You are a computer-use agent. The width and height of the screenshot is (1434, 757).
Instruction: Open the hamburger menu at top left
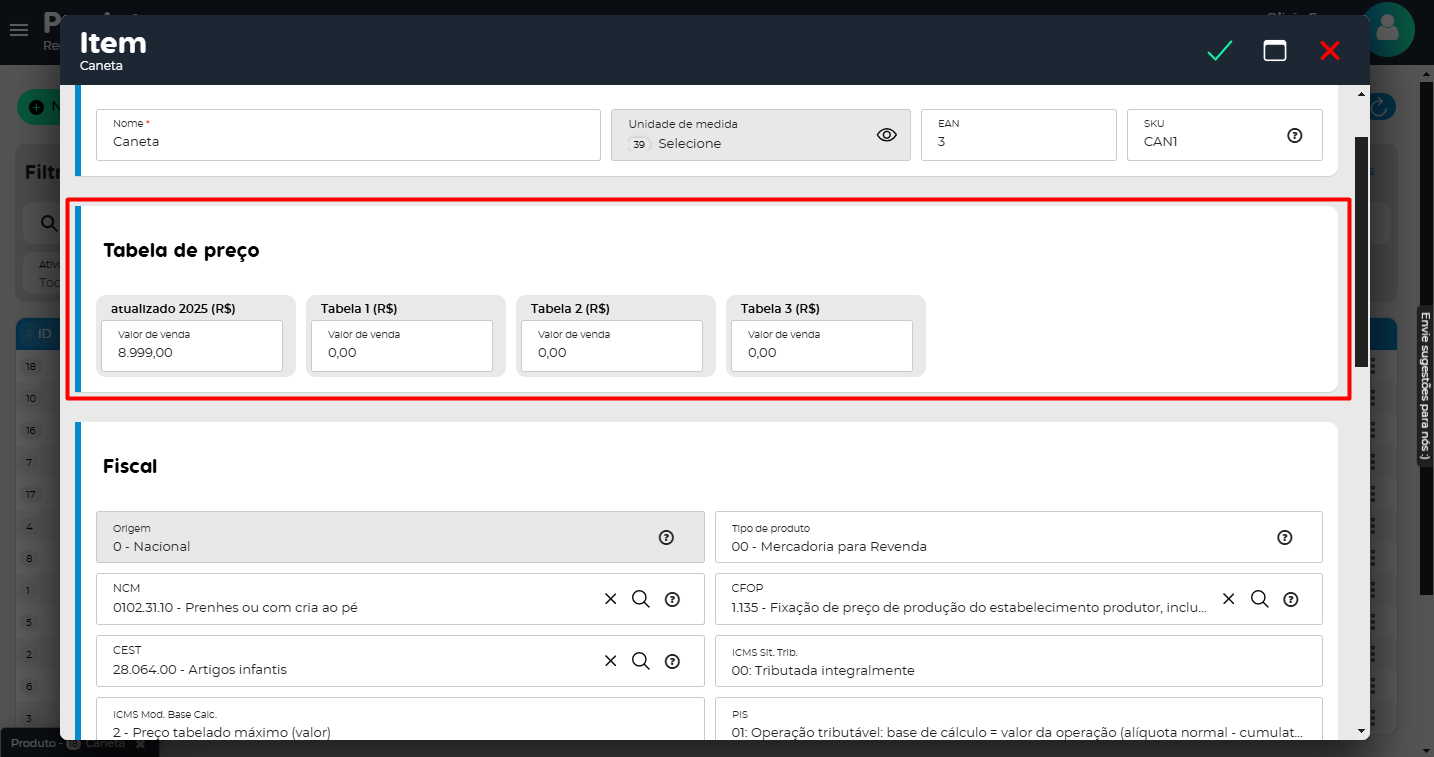tap(18, 30)
